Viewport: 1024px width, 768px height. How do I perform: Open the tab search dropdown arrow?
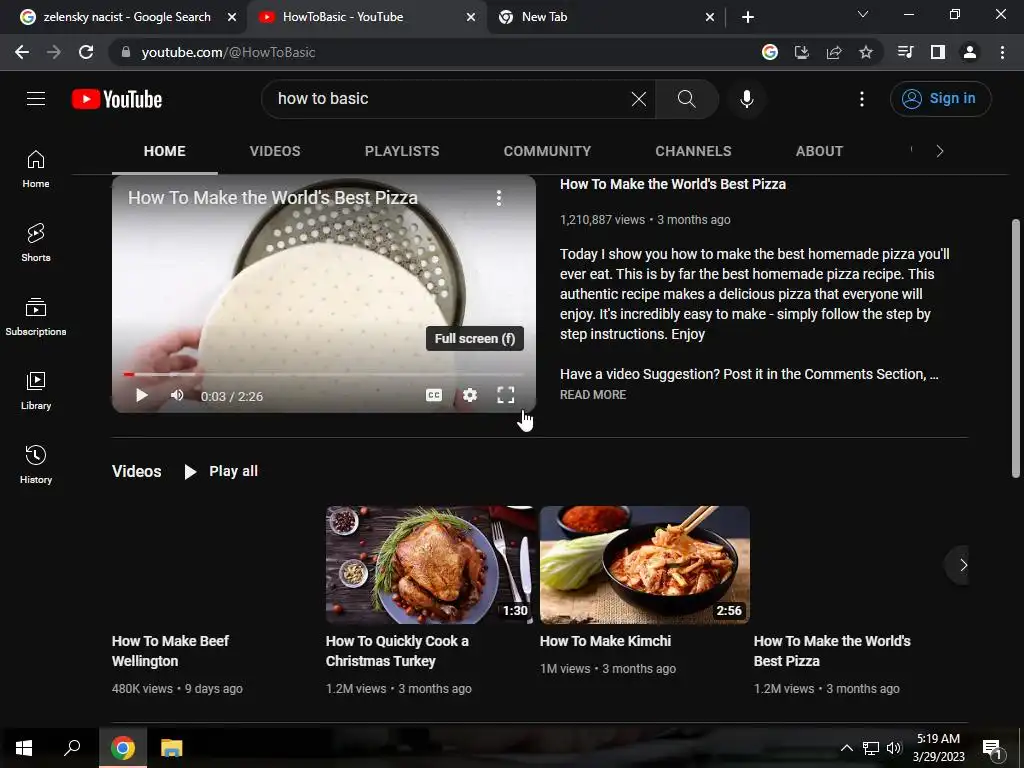tap(863, 14)
